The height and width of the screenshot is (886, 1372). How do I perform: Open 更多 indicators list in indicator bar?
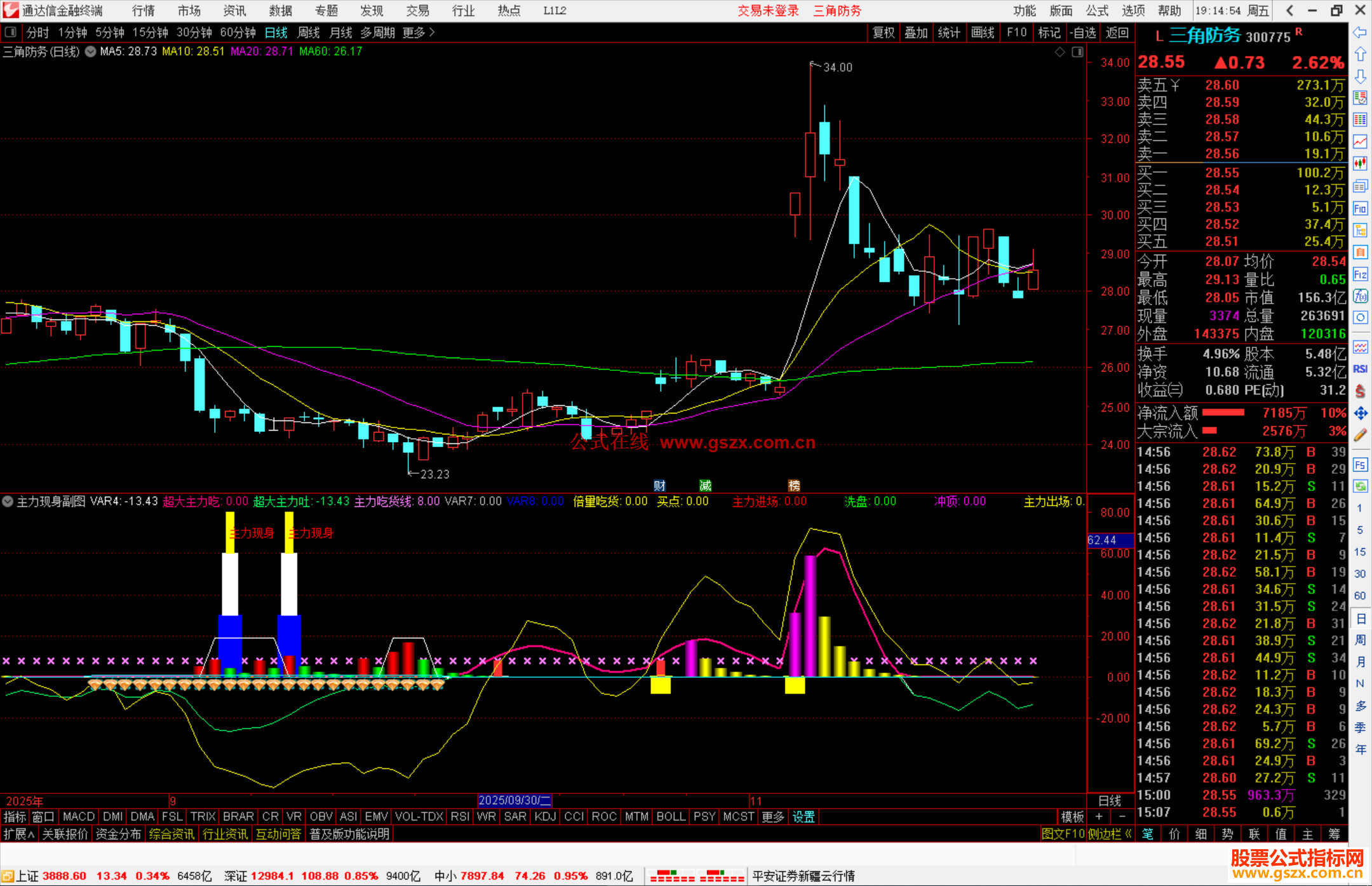[x=772, y=817]
